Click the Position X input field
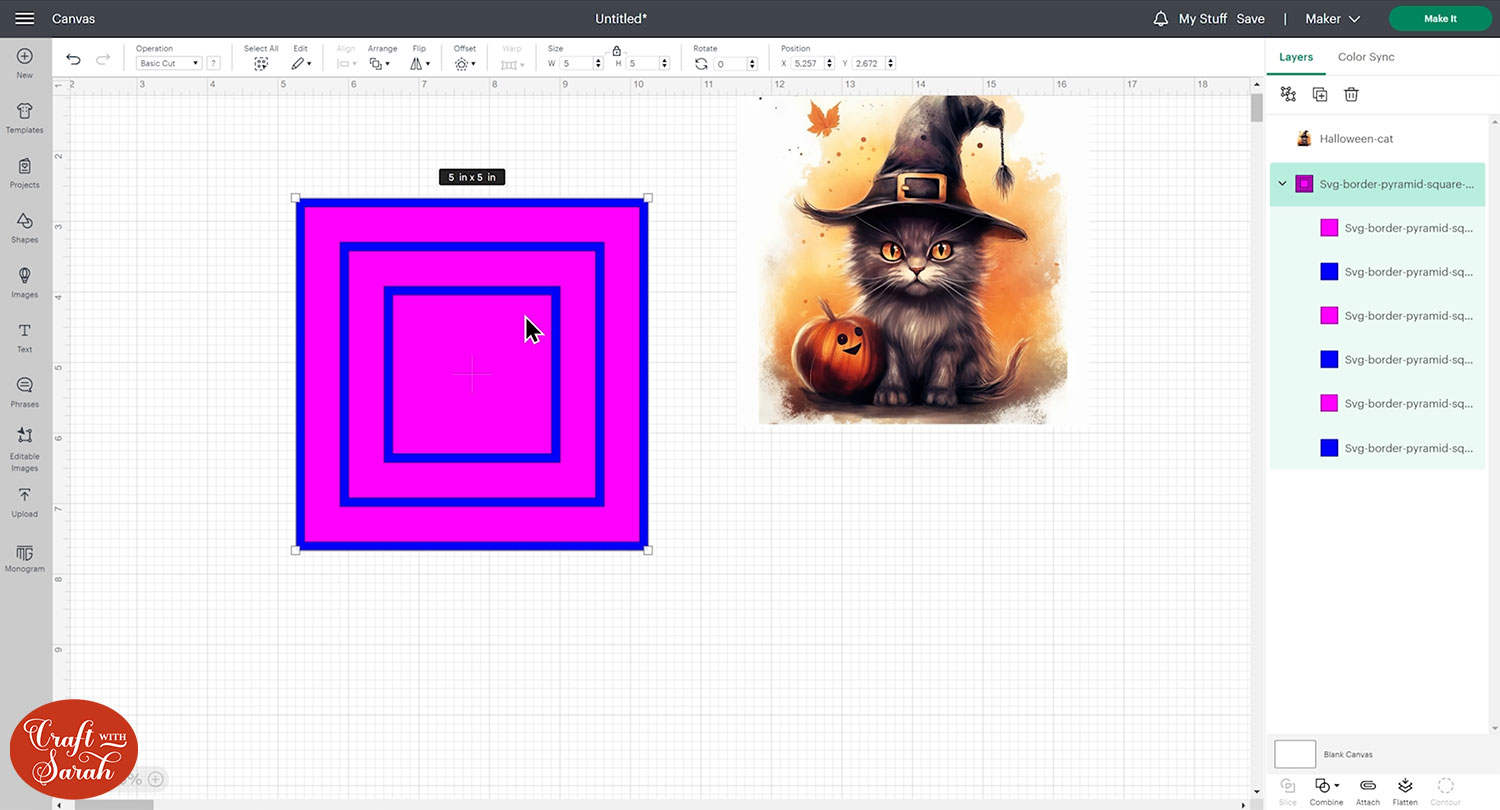Viewport: 1500px width, 810px height. (x=807, y=64)
